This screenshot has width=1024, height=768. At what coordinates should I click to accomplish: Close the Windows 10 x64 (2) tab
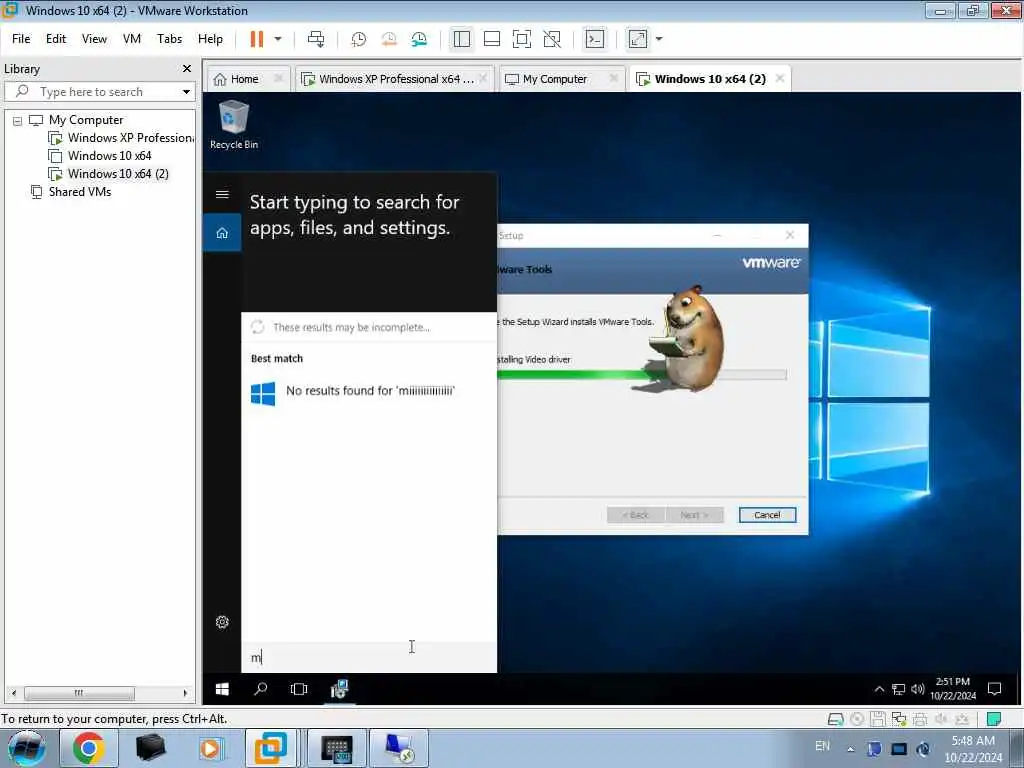coord(780,78)
